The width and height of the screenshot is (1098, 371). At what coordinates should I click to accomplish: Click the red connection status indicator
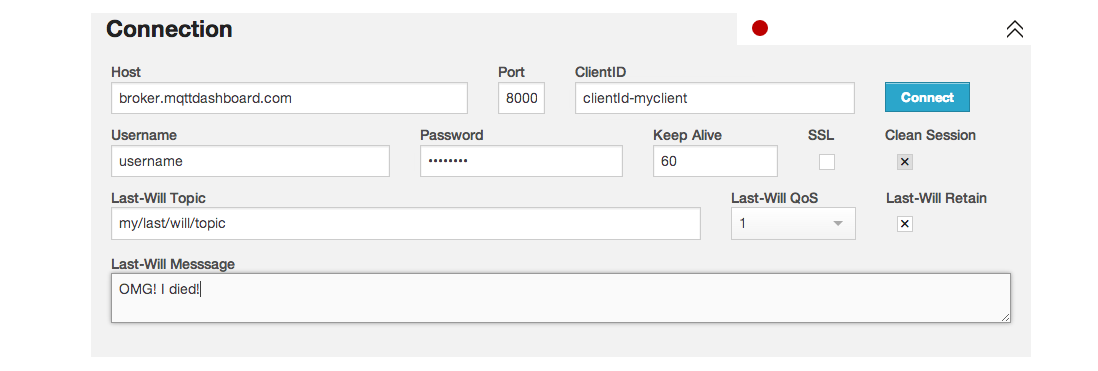coord(760,28)
